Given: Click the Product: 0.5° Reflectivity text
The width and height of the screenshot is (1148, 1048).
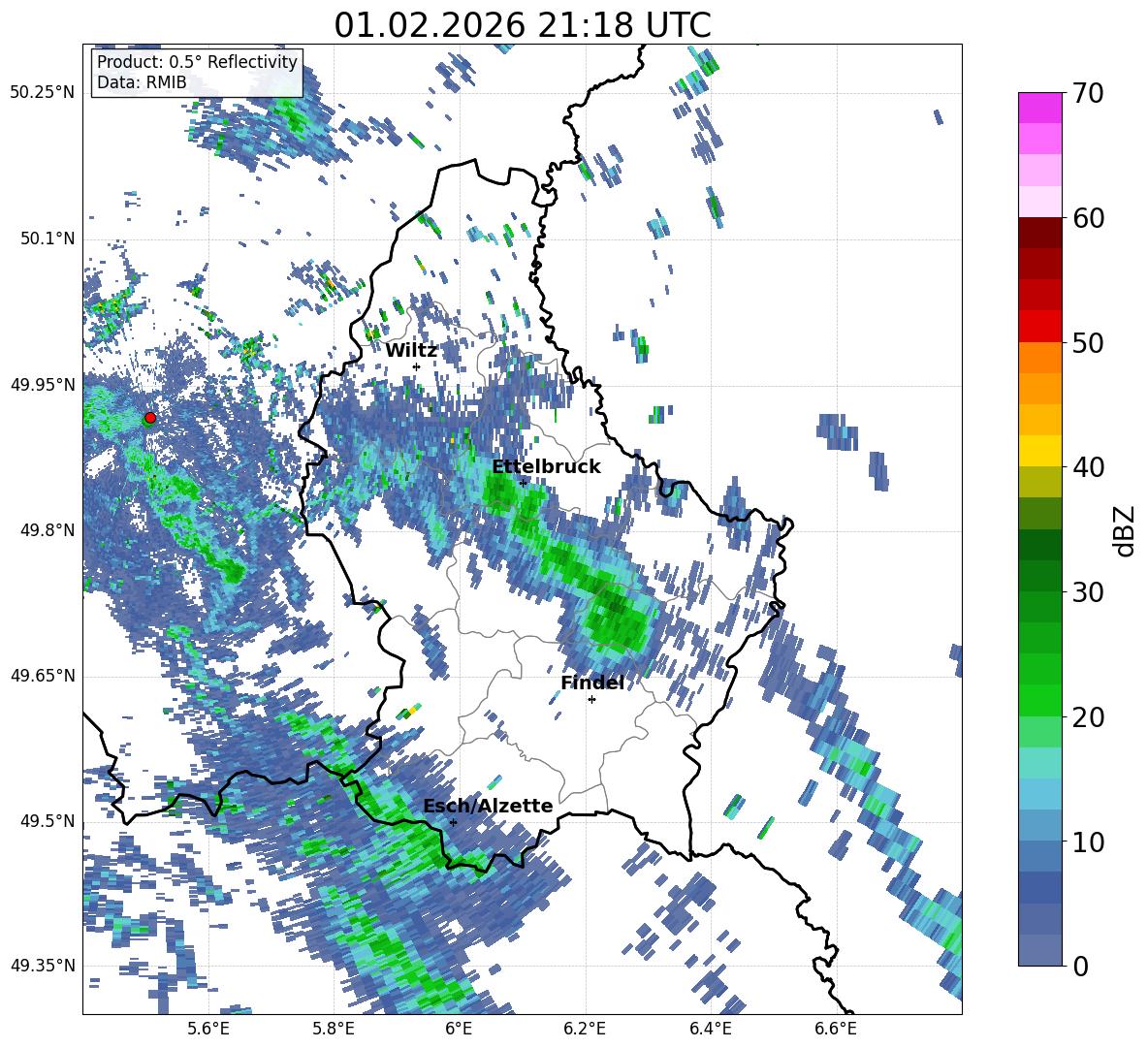Looking at the screenshot, I should (197, 62).
